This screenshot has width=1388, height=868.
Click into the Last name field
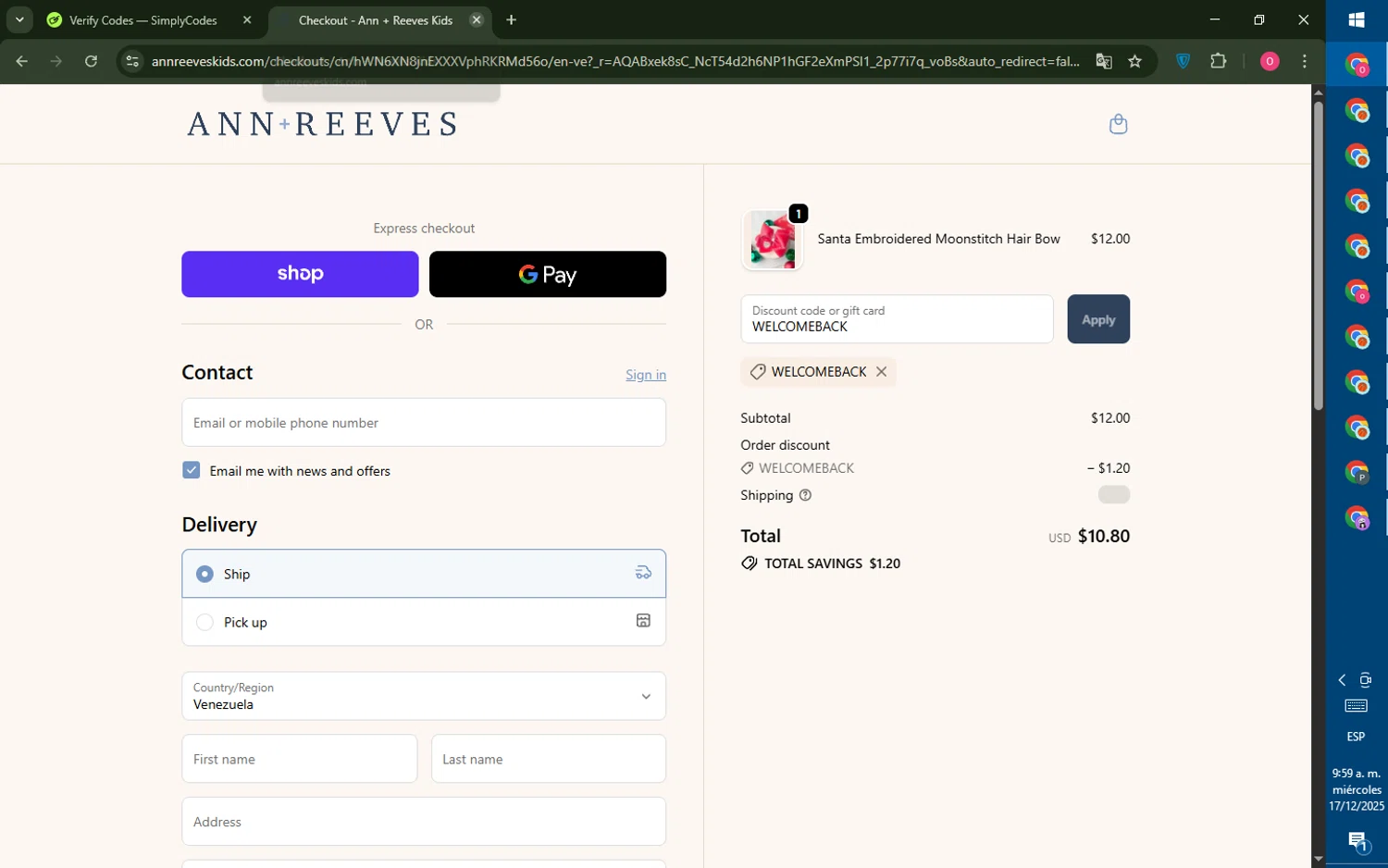pos(549,759)
